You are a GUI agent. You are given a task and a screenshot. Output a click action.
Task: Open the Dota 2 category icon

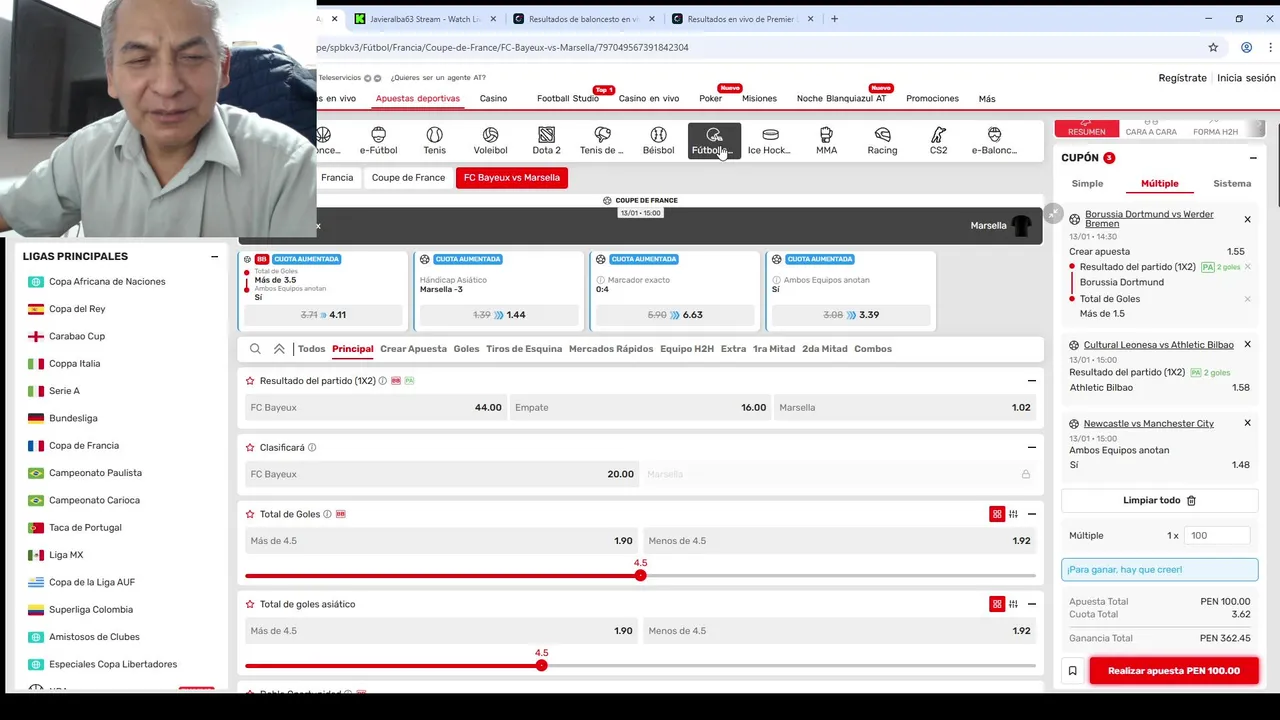click(546, 141)
